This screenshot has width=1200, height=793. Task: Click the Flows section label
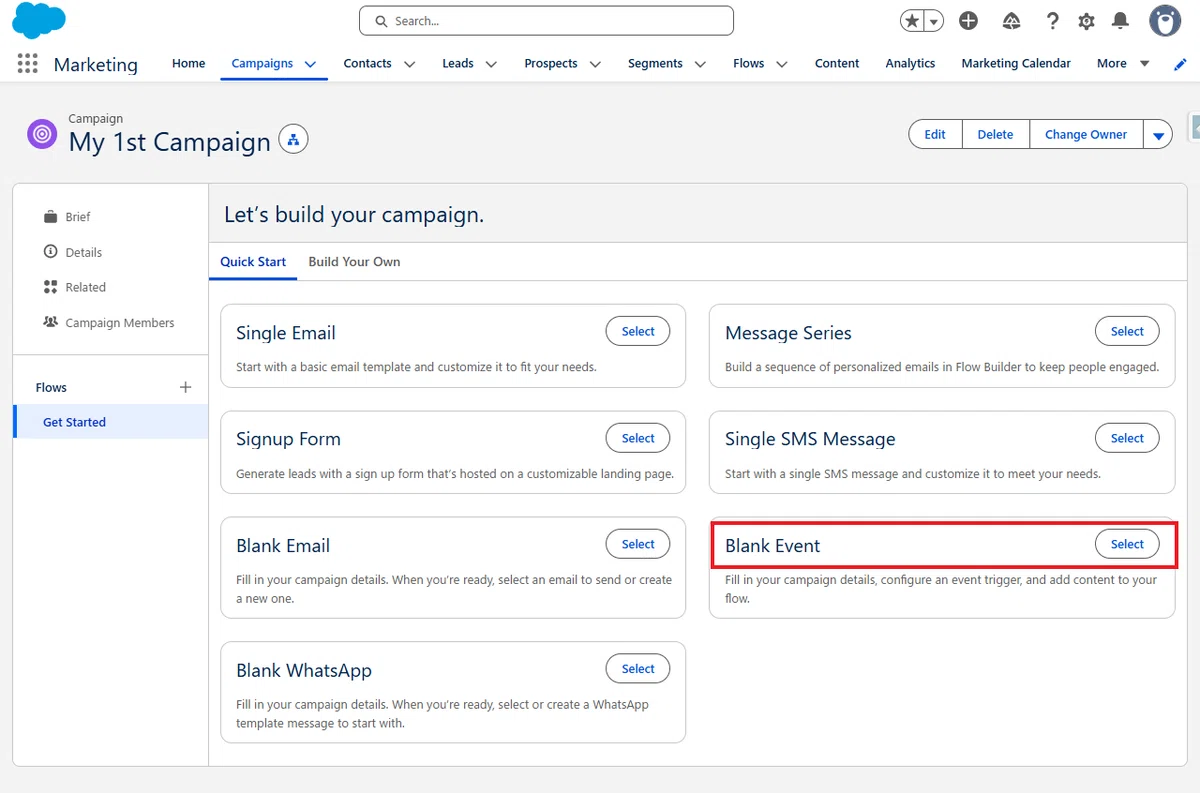point(51,387)
